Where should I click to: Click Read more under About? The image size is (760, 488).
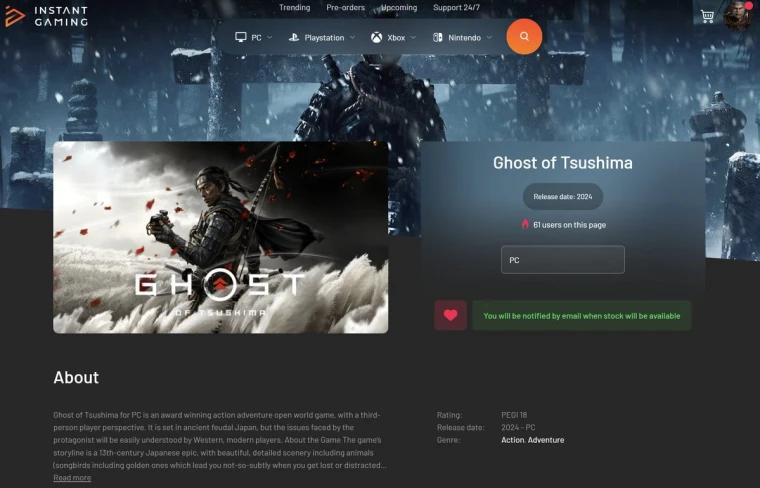(72, 478)
